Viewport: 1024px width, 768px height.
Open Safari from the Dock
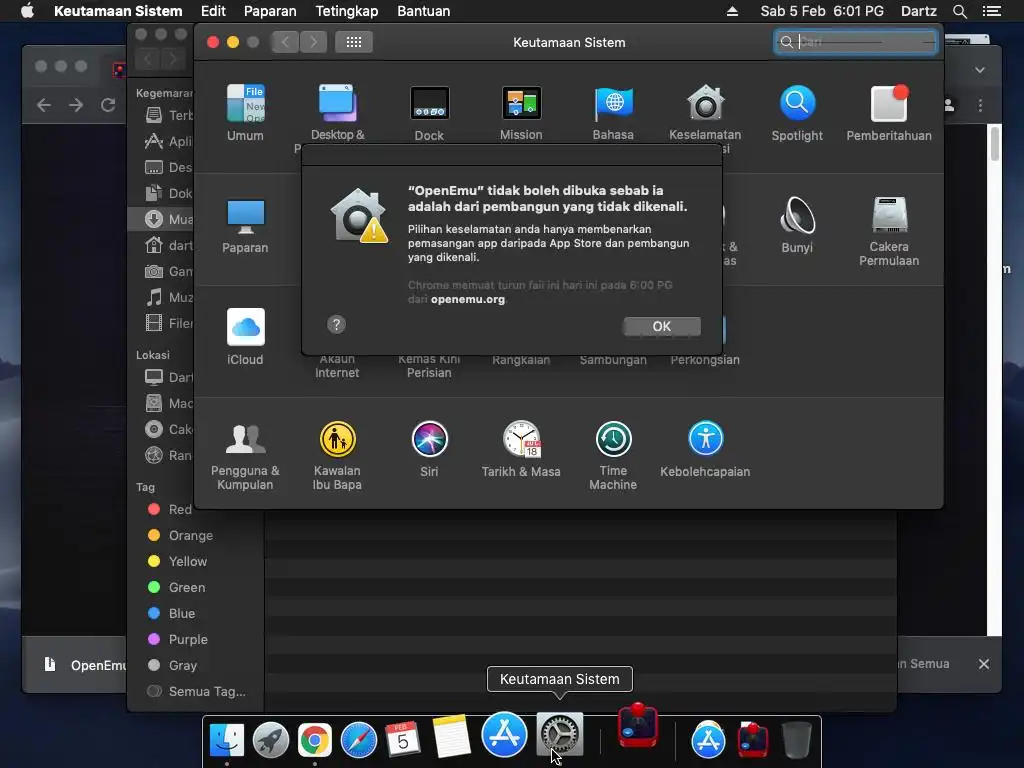pyautogui.click(x=359, y=740)
